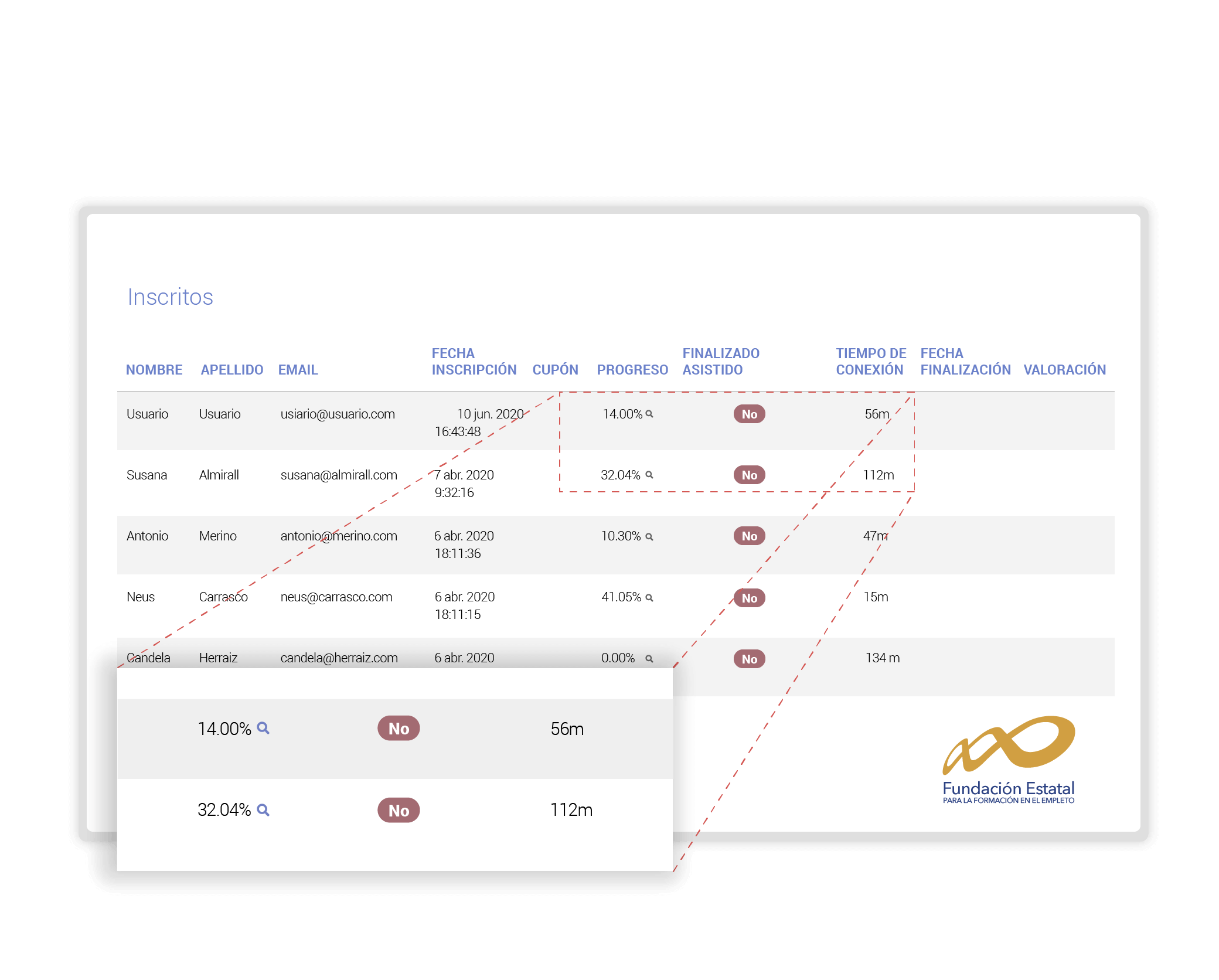Select email susana@almirall.com
The height and width of the screenshot is (980, 1219).
pos(339,475)
